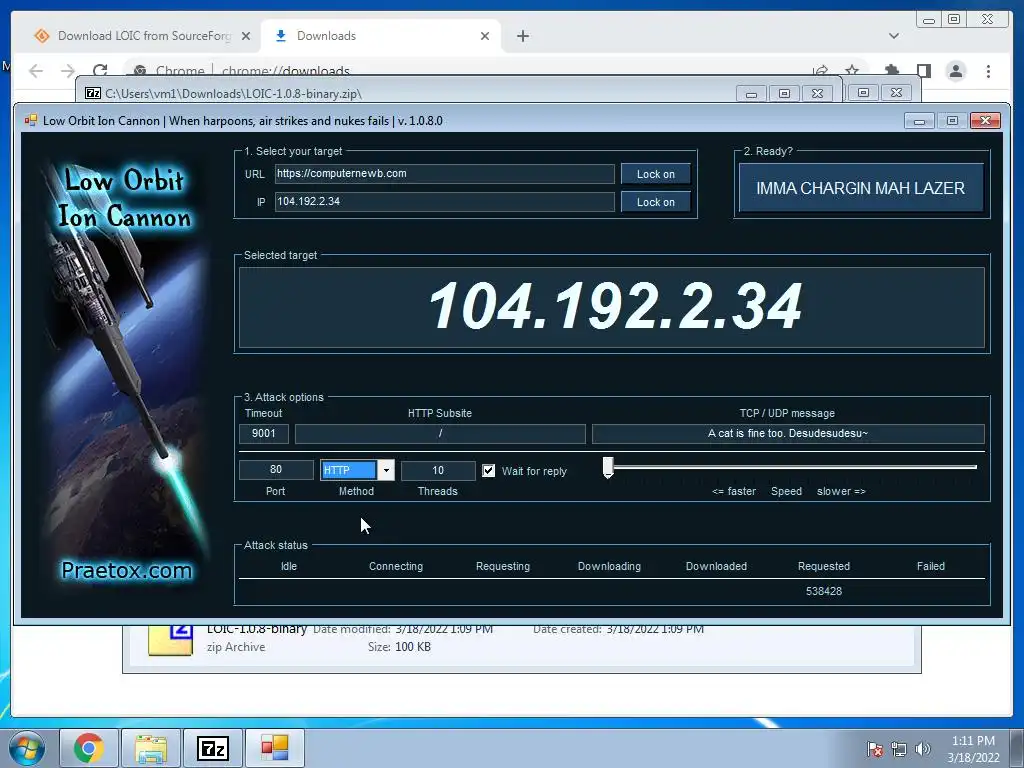Image resolution: width=1024 pixels, height=768 pixels.
Task: Click the URL target input field
Action: [x=444, y=174]
